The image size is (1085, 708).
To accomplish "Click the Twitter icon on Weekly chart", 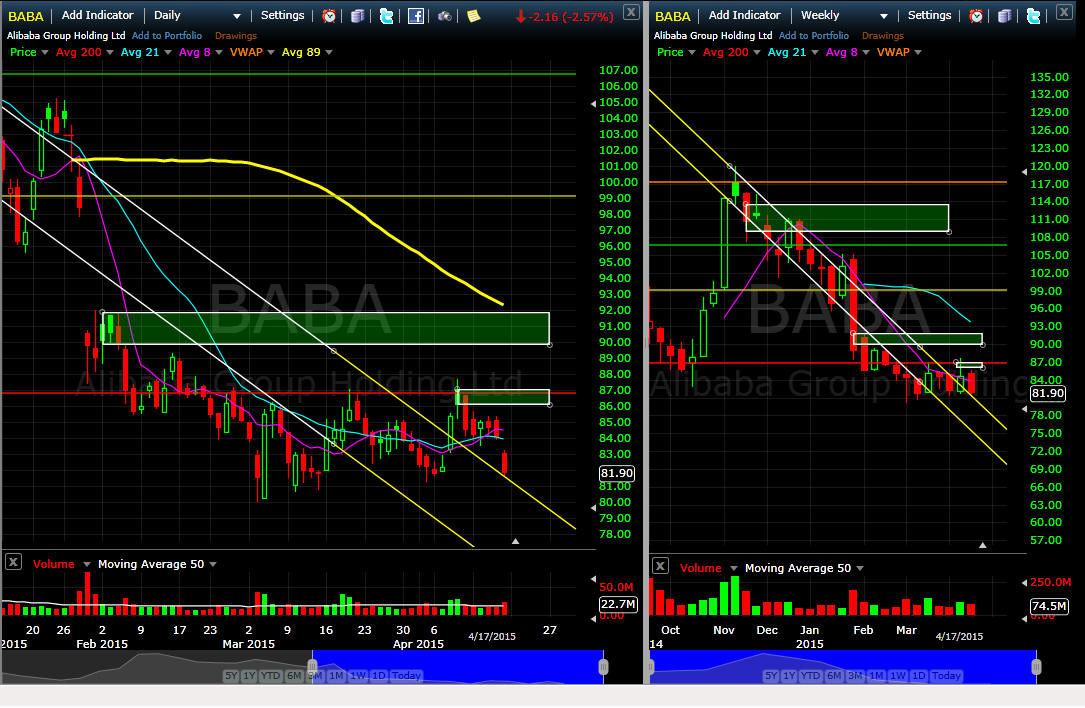I will 1033,15.
